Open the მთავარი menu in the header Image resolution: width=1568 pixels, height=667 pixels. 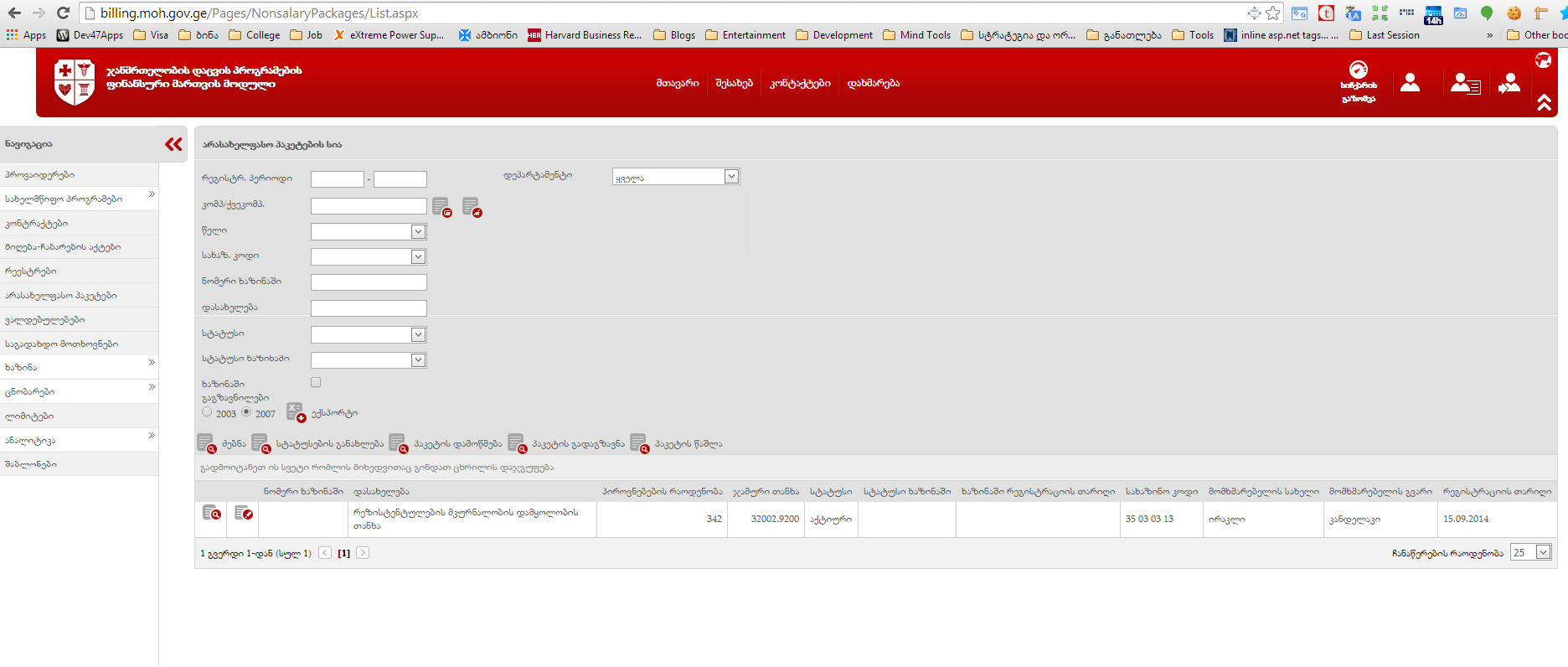point(677,83)
